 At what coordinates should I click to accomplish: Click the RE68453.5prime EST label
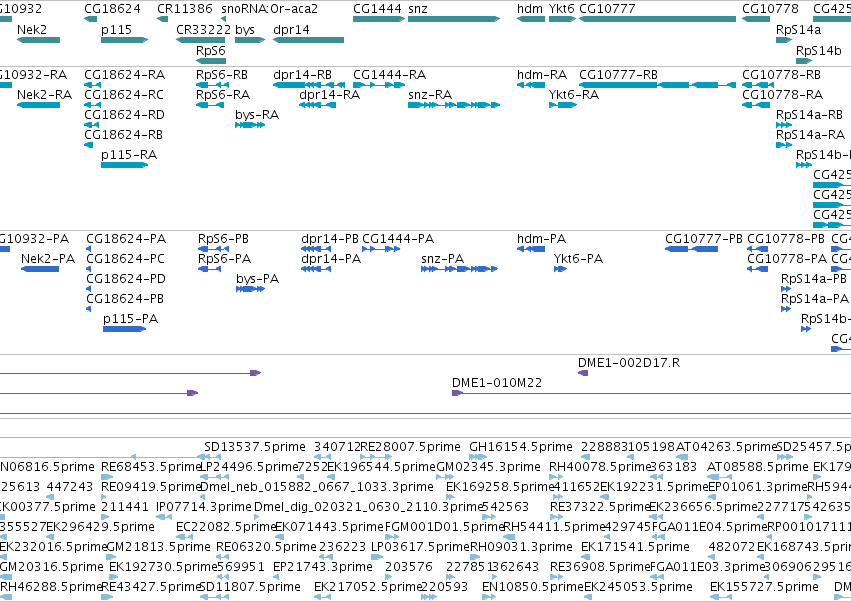coord(151,466)
